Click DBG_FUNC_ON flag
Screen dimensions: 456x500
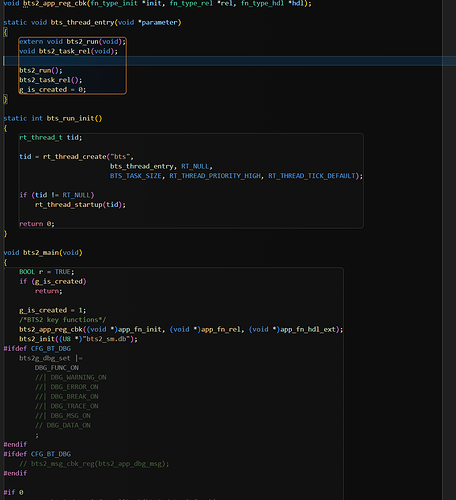57,368
